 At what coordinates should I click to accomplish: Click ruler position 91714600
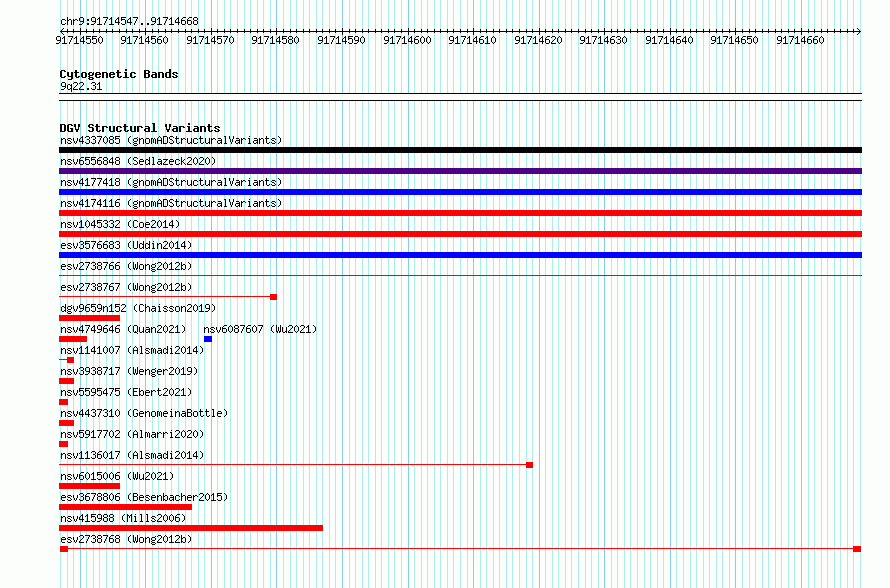[x=407, y=40]
